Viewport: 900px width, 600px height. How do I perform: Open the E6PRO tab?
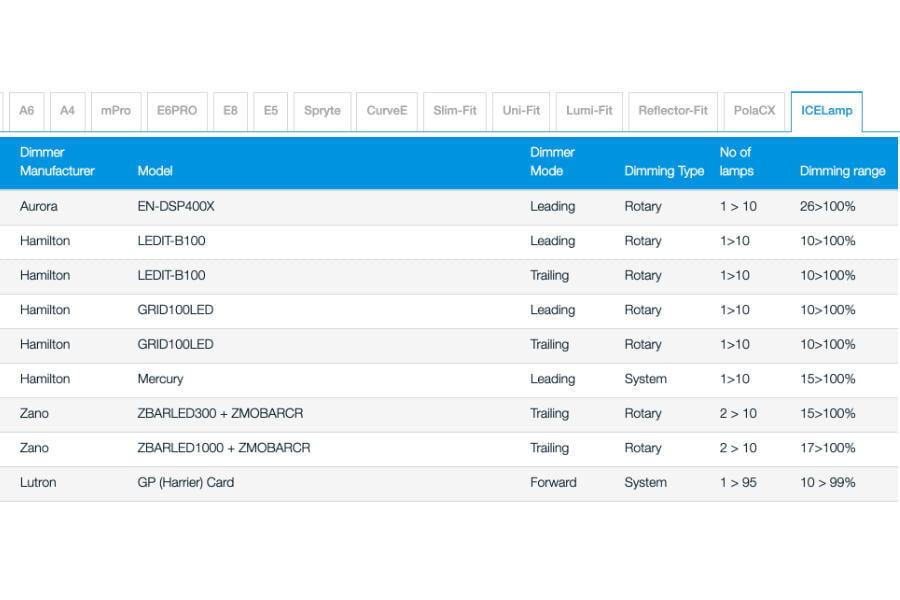pyautogui.click(x=177, y=111)
